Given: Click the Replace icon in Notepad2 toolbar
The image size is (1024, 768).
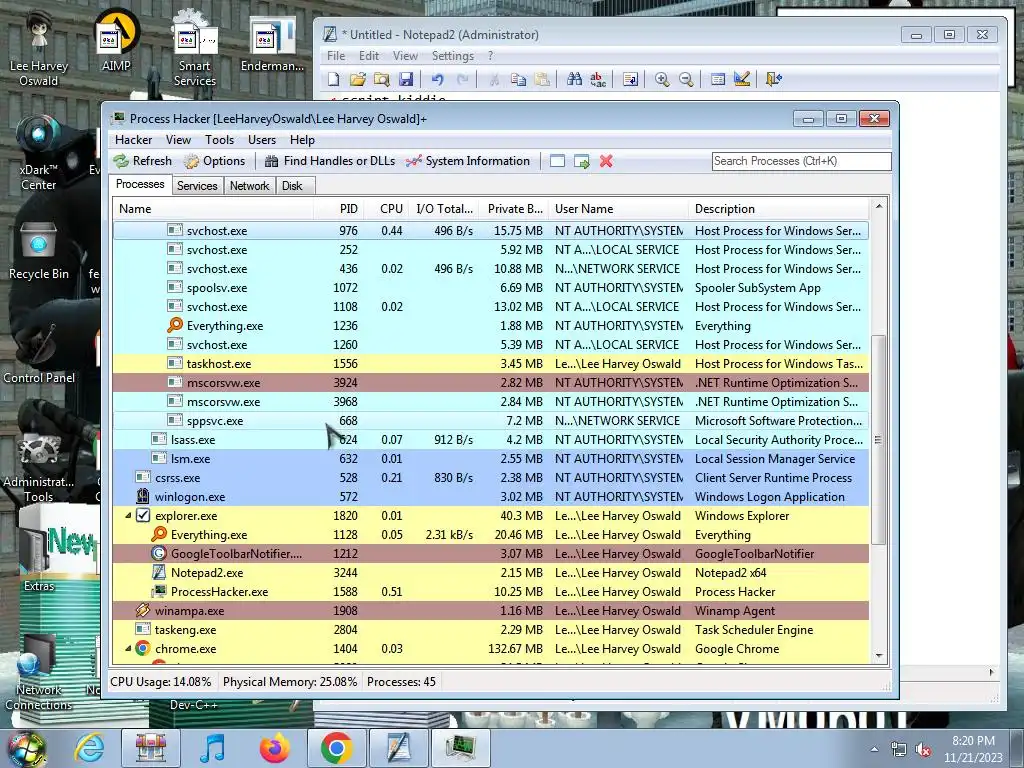Looking at the screenshot, I should click(598, 80).
